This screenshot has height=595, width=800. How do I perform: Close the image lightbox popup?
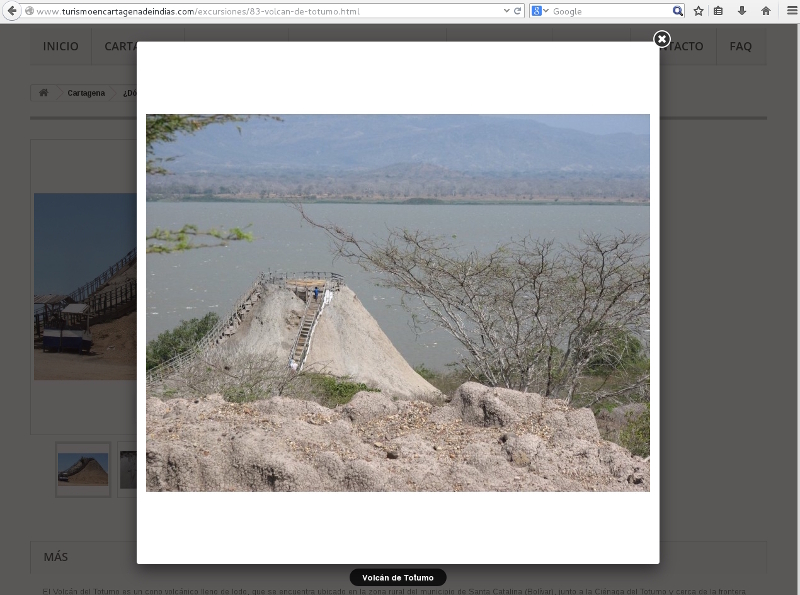point(662,39)
